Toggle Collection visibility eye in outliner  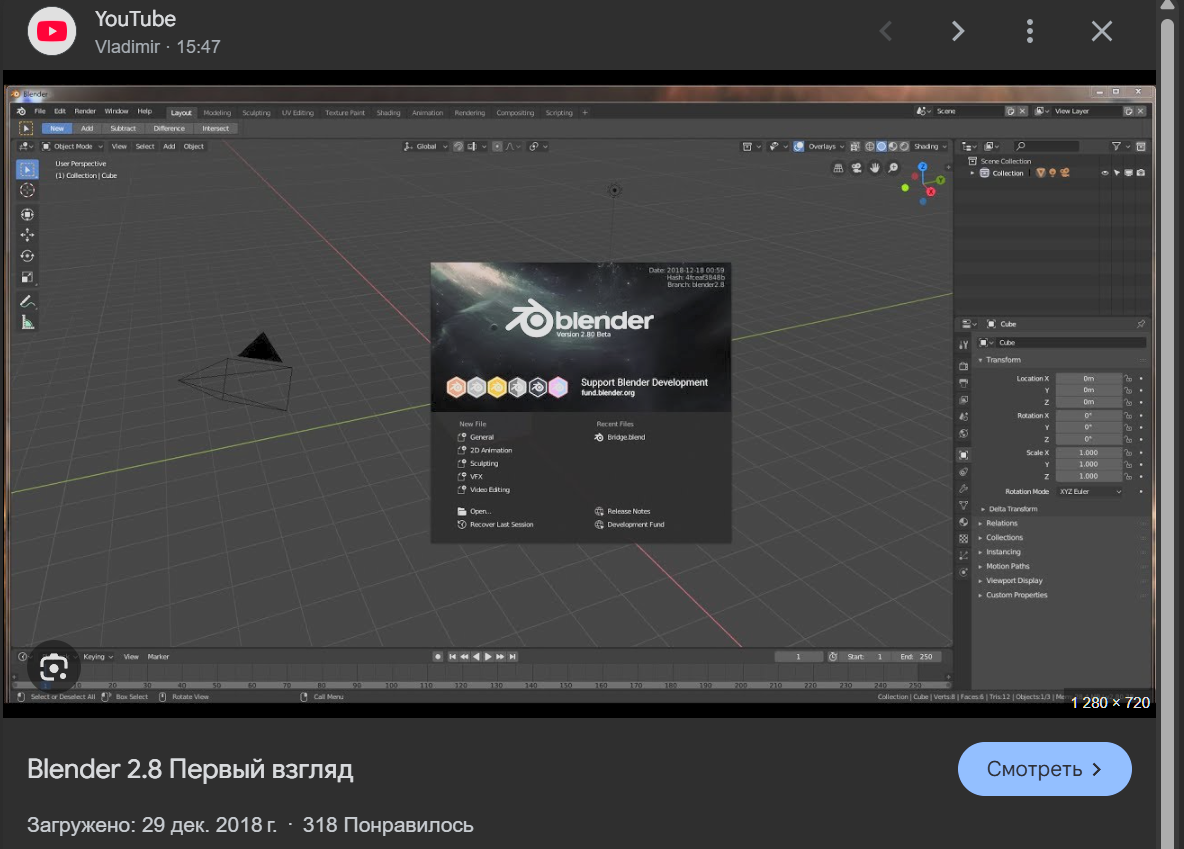click(x=1105, y=173)
